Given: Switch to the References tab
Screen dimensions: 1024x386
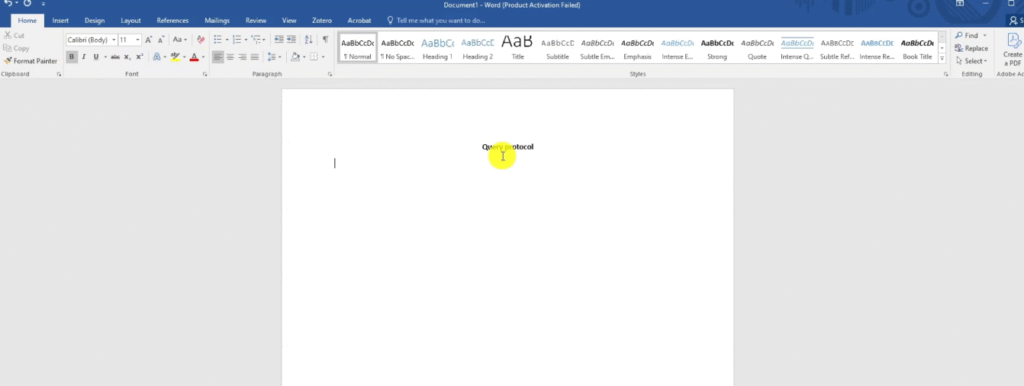Looking at the screenshot, I should [172, 20].
